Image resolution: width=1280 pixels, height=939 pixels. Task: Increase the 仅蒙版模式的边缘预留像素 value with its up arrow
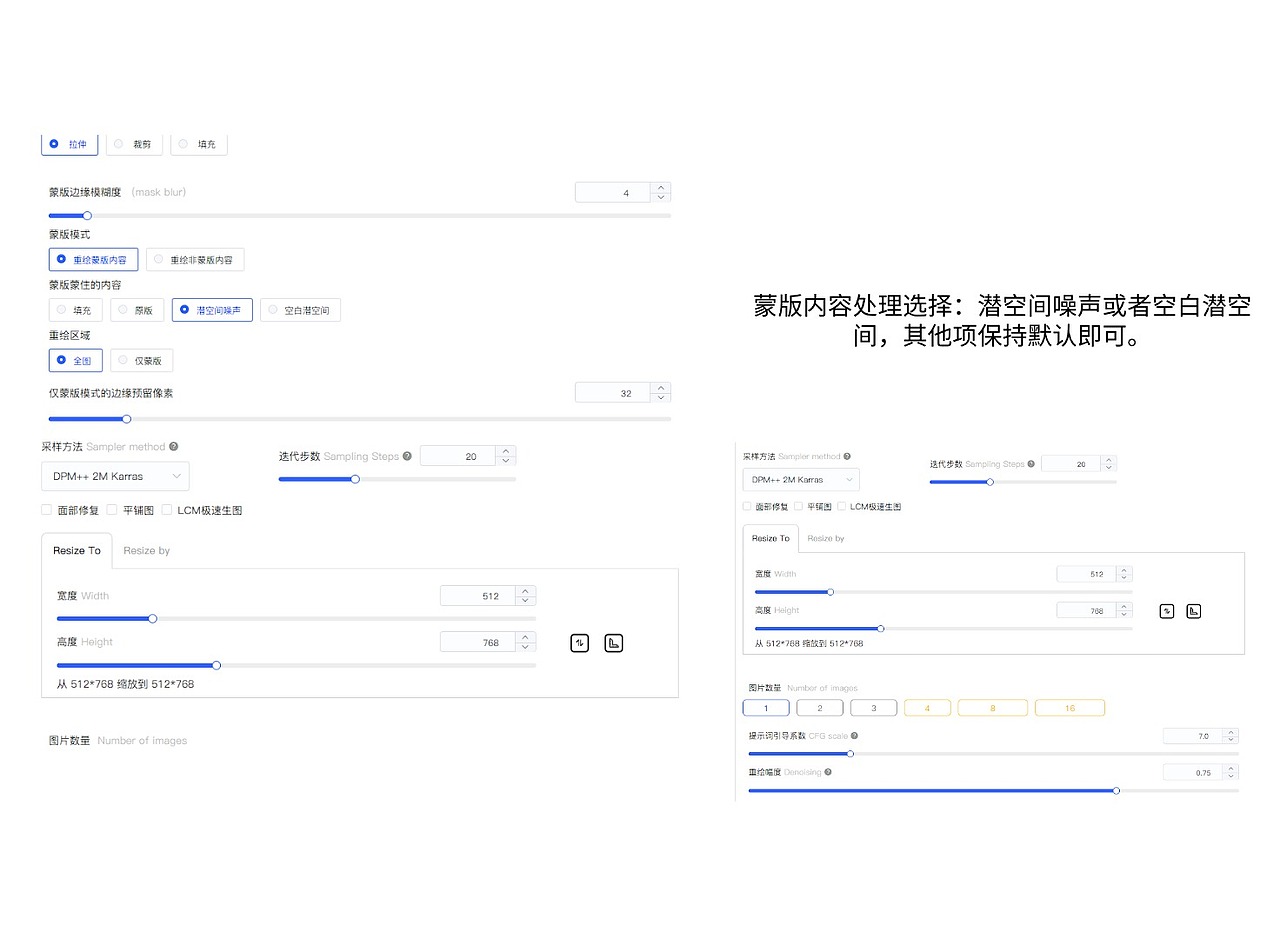click(x=661, y=388)
